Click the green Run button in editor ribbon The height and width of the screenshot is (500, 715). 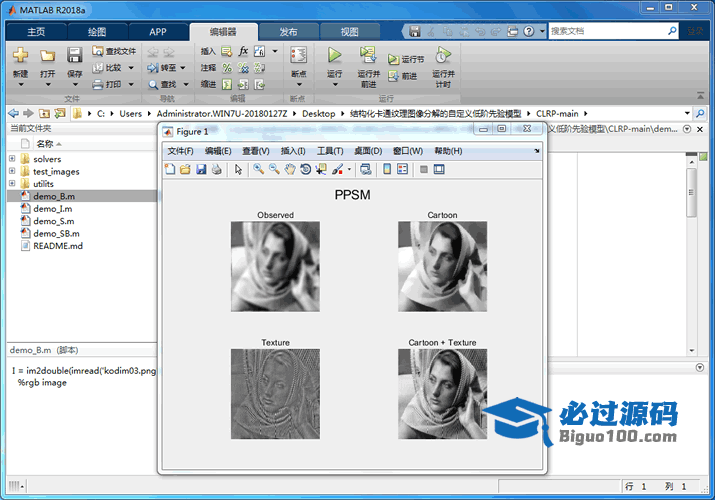coord(335,57)
